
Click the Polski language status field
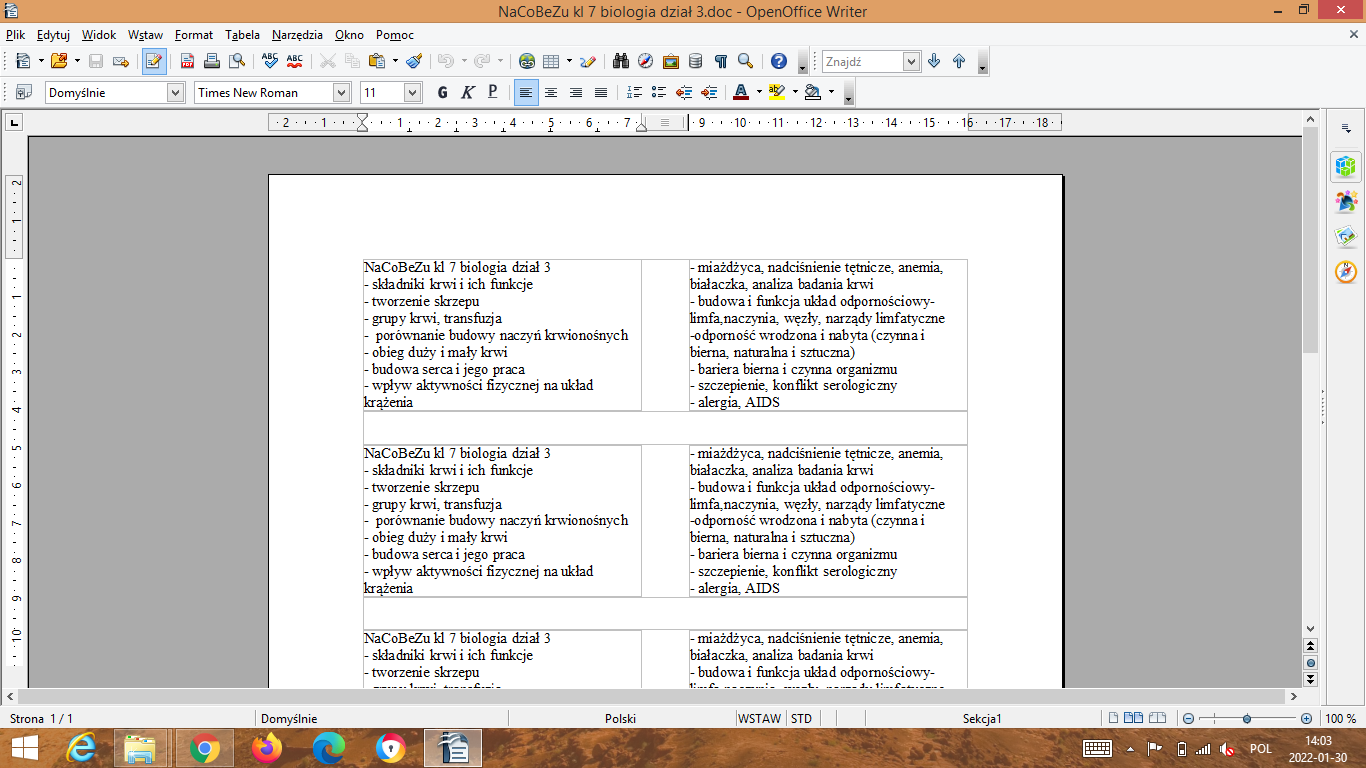[x=620, y=718]
